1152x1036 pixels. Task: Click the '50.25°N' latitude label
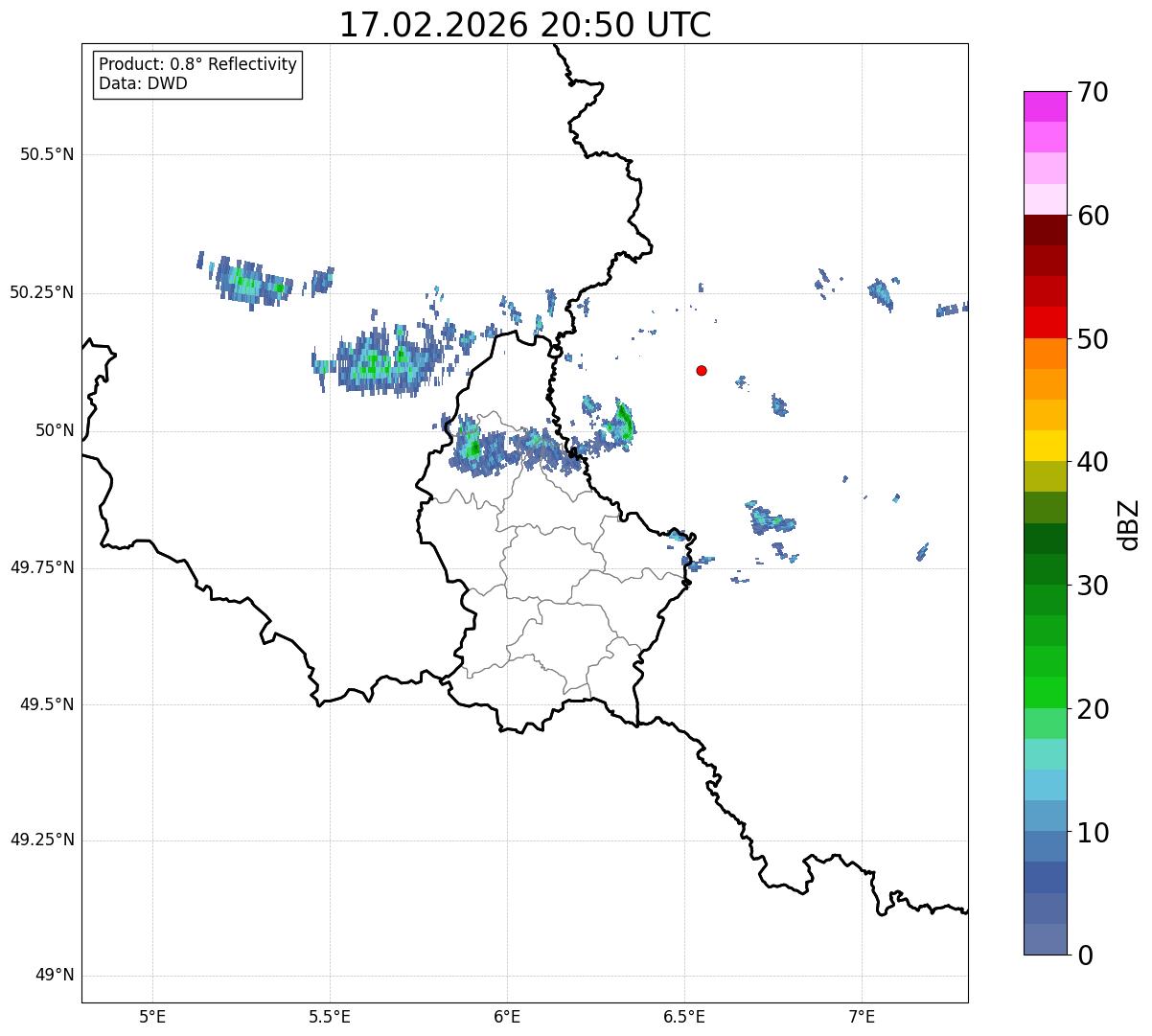coord(41,292)
